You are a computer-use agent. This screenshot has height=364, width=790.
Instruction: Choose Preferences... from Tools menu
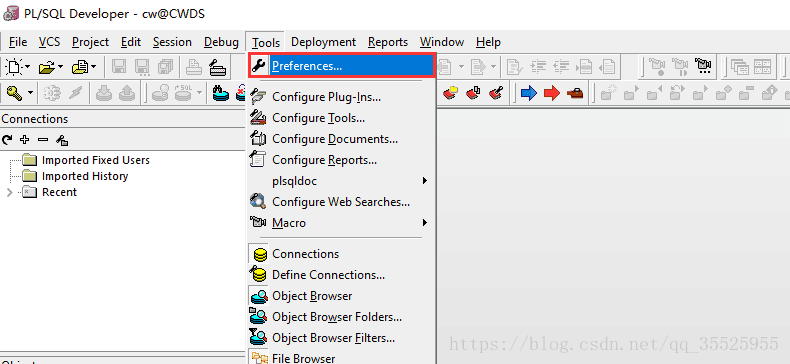341,66
